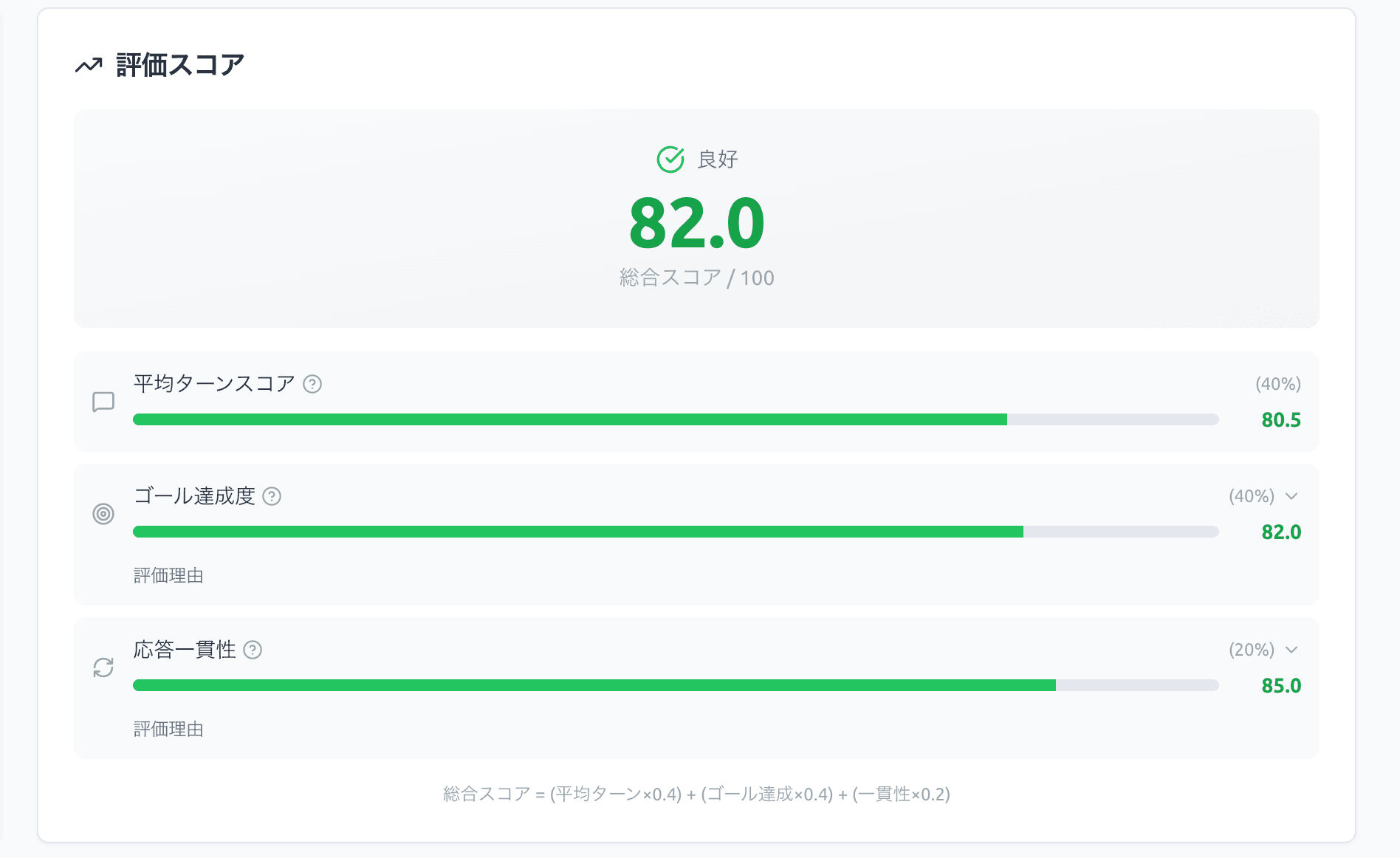The image size is (1400, 858).
Task: Click the (40%) weight label of ゴール達成度
Action: [x=1252, y=496]
